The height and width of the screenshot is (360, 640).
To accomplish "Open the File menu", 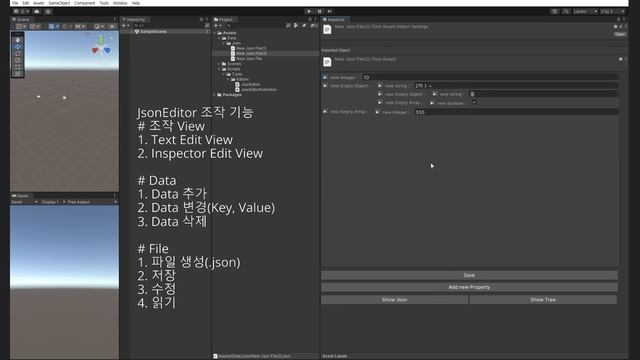I will [x=15, y=3].
